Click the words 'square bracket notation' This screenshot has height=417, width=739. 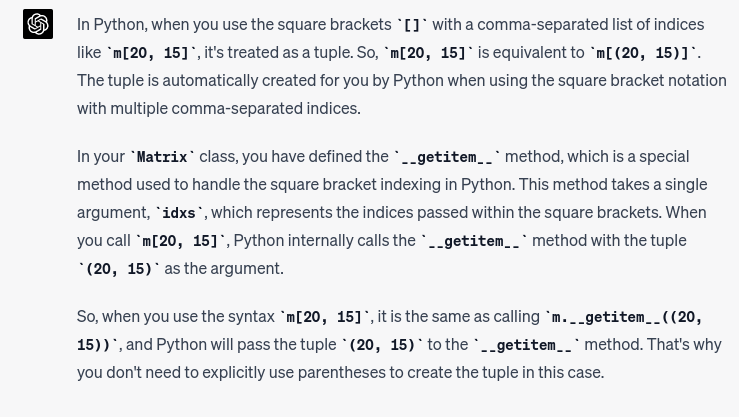642,80
